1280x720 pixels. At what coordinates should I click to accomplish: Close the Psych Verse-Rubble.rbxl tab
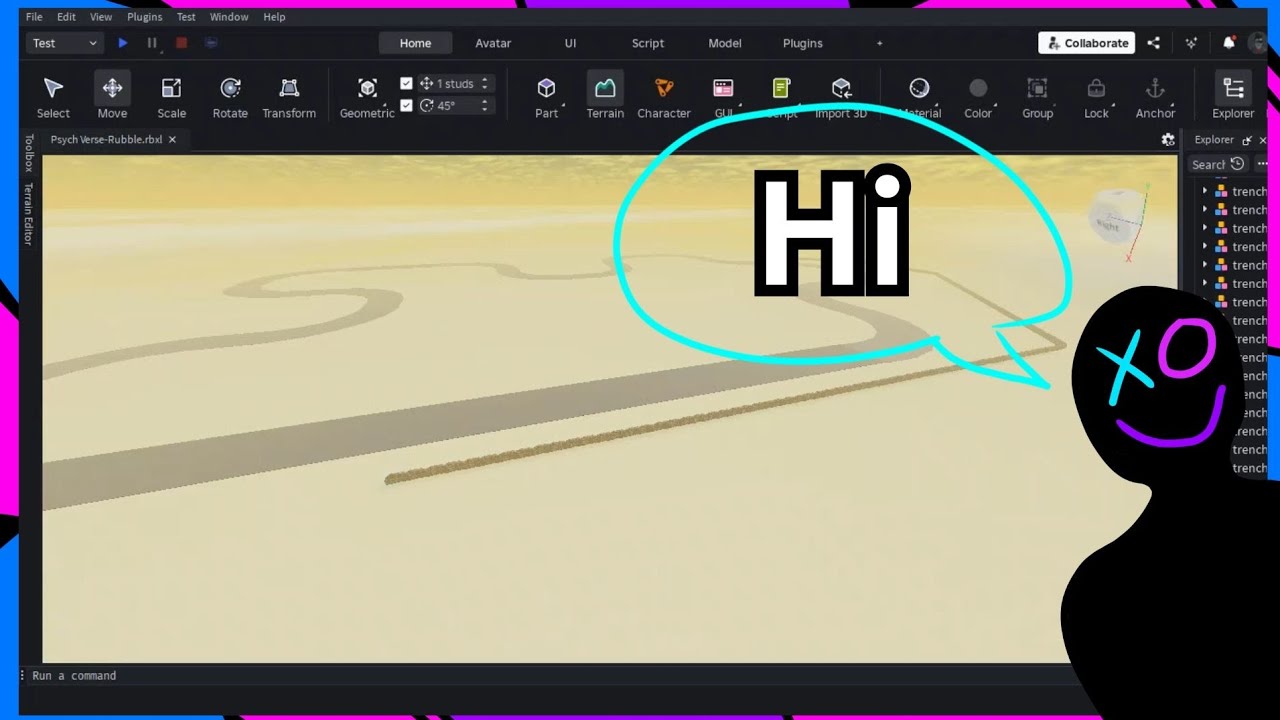(x=172, y=140)
